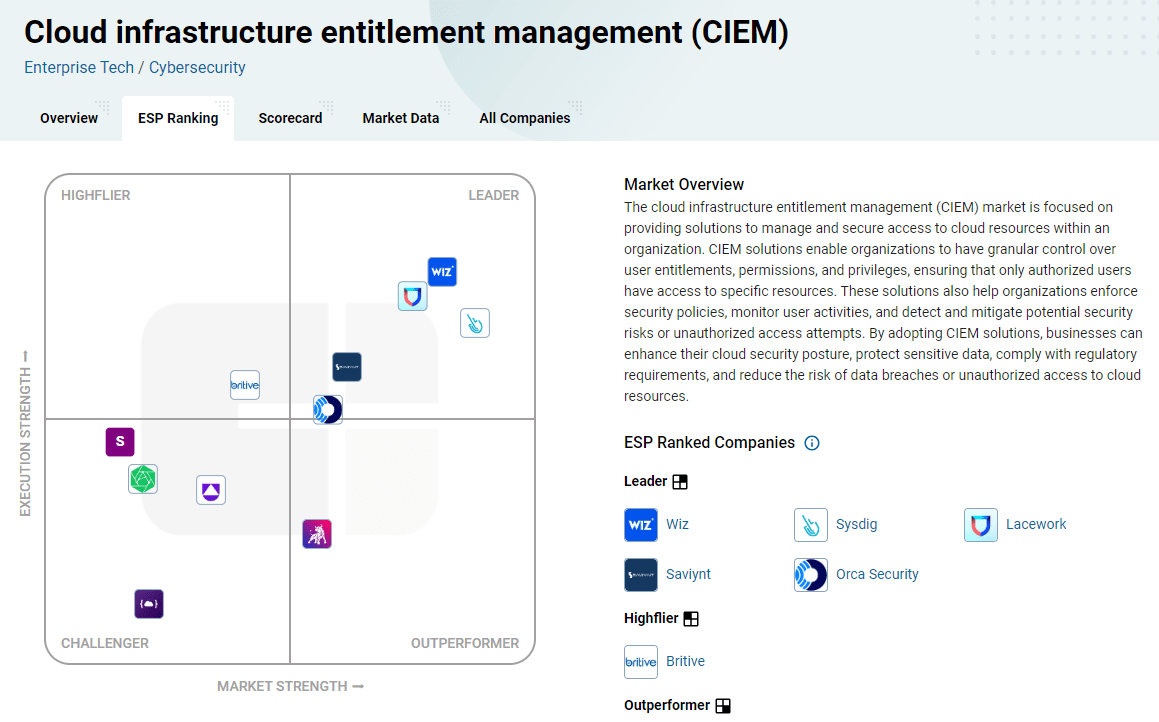Select the Orca Security icon on the chart
This screenshot has height=722, width=1159.
coord(328,410)
